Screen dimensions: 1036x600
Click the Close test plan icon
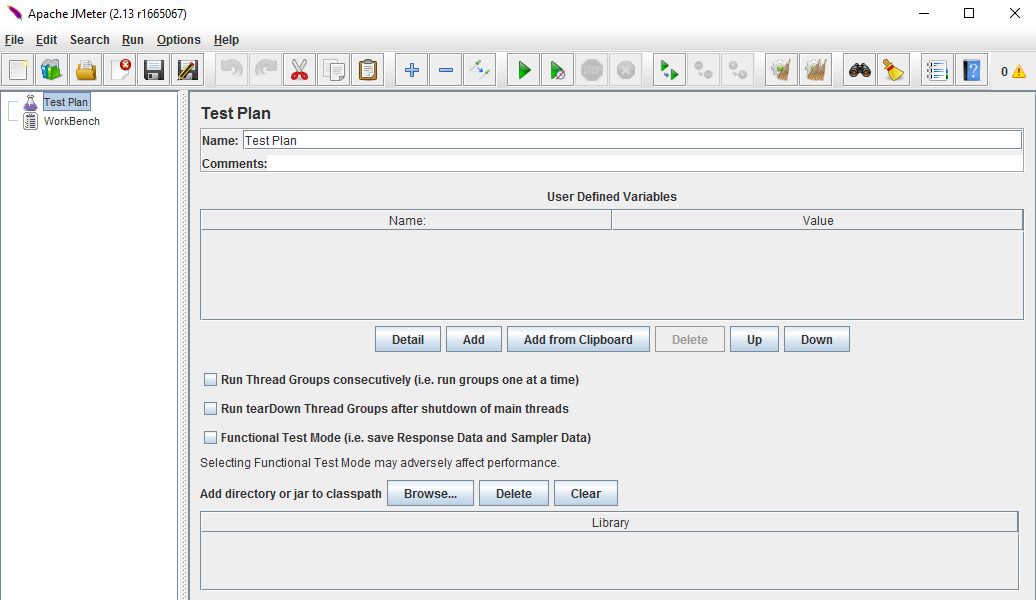pos(120,70)
